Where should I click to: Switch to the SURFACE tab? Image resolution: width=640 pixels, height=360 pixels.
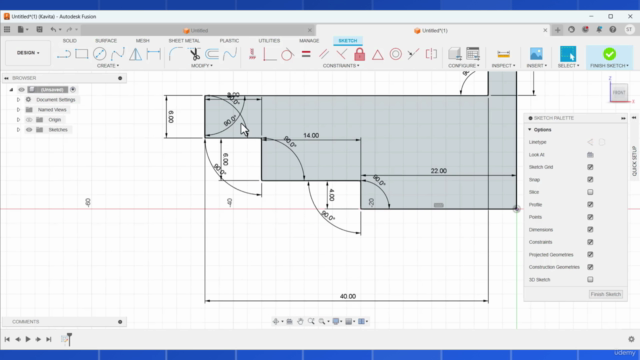pos(106,41)
